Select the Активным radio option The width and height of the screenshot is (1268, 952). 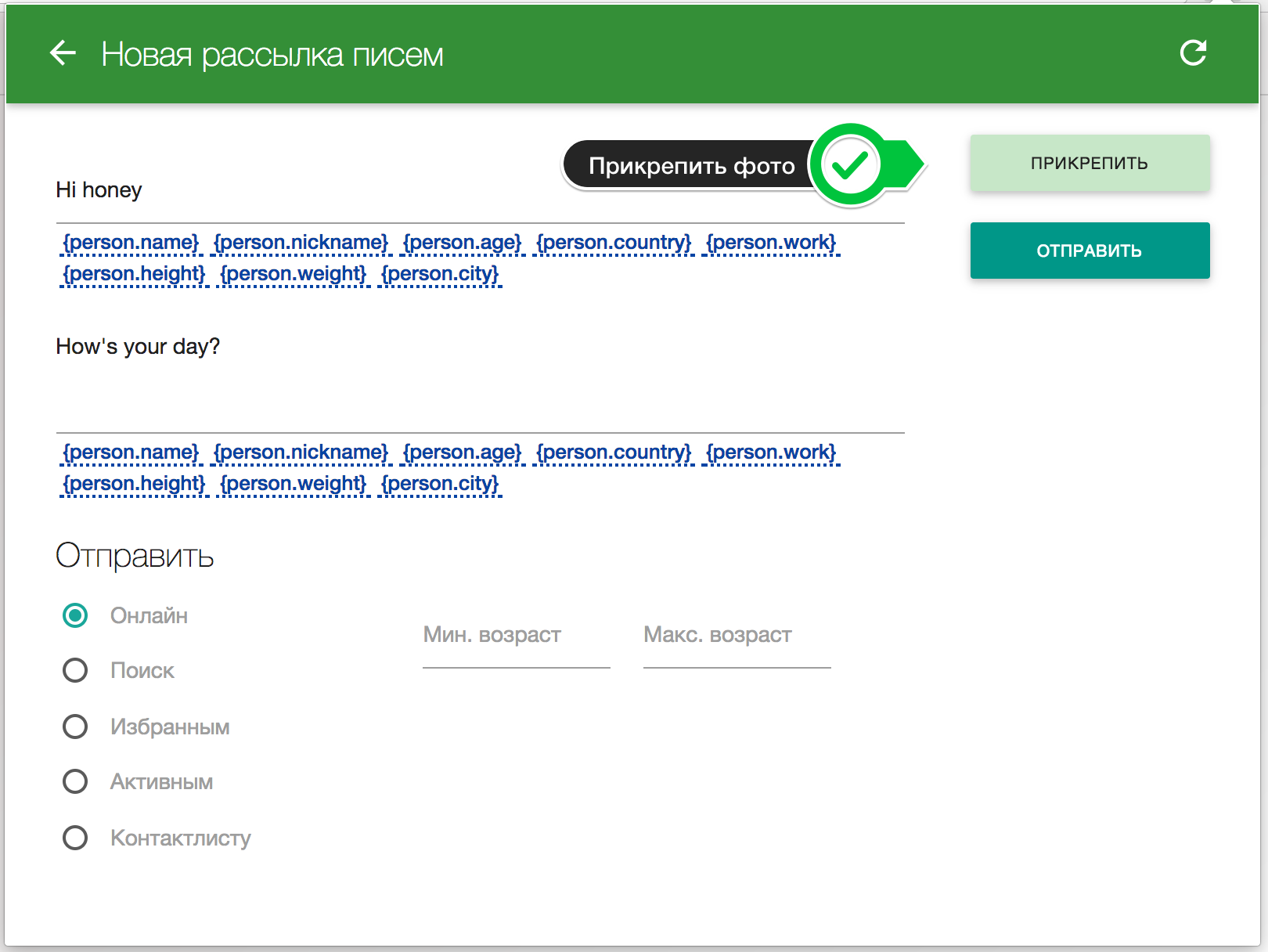coord(75,781)
